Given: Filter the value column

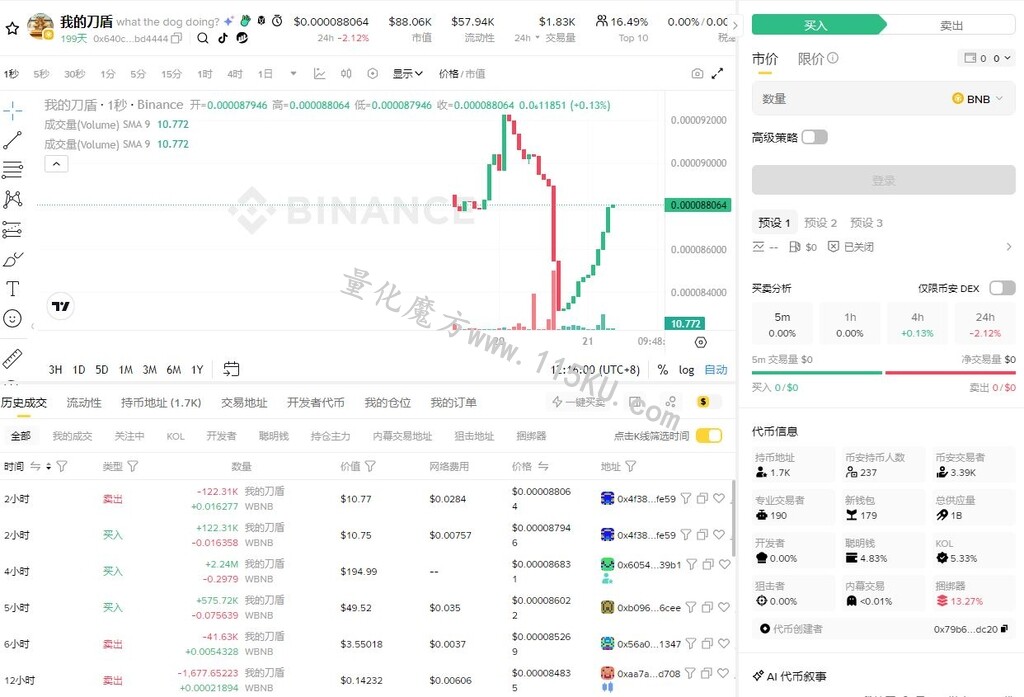Looking at the screenshot, I should (370, 466).
